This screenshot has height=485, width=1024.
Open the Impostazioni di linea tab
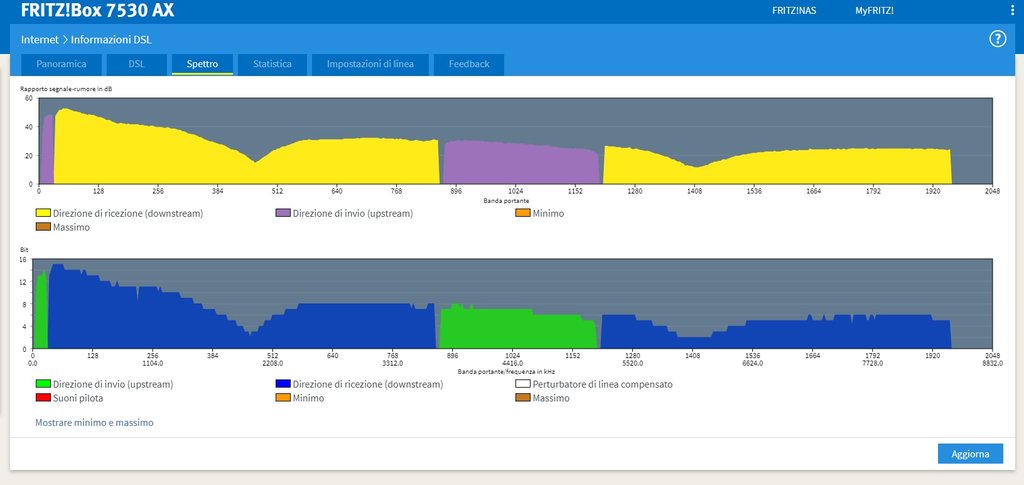pos(370,64)
